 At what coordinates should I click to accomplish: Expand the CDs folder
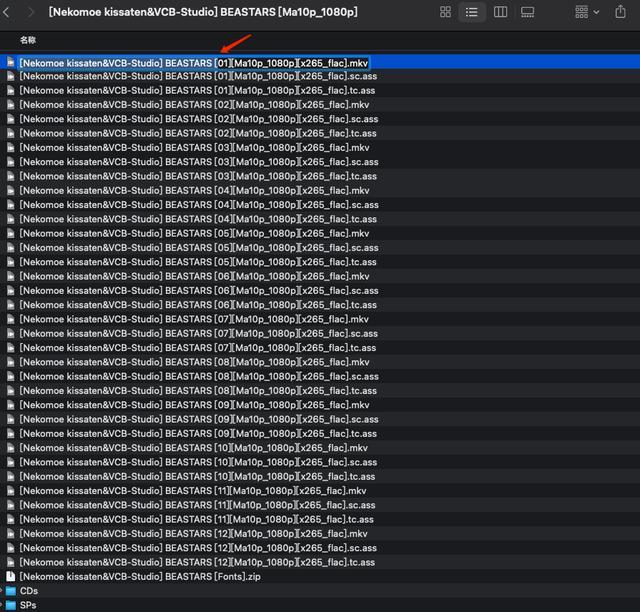(x=2, y=590)
